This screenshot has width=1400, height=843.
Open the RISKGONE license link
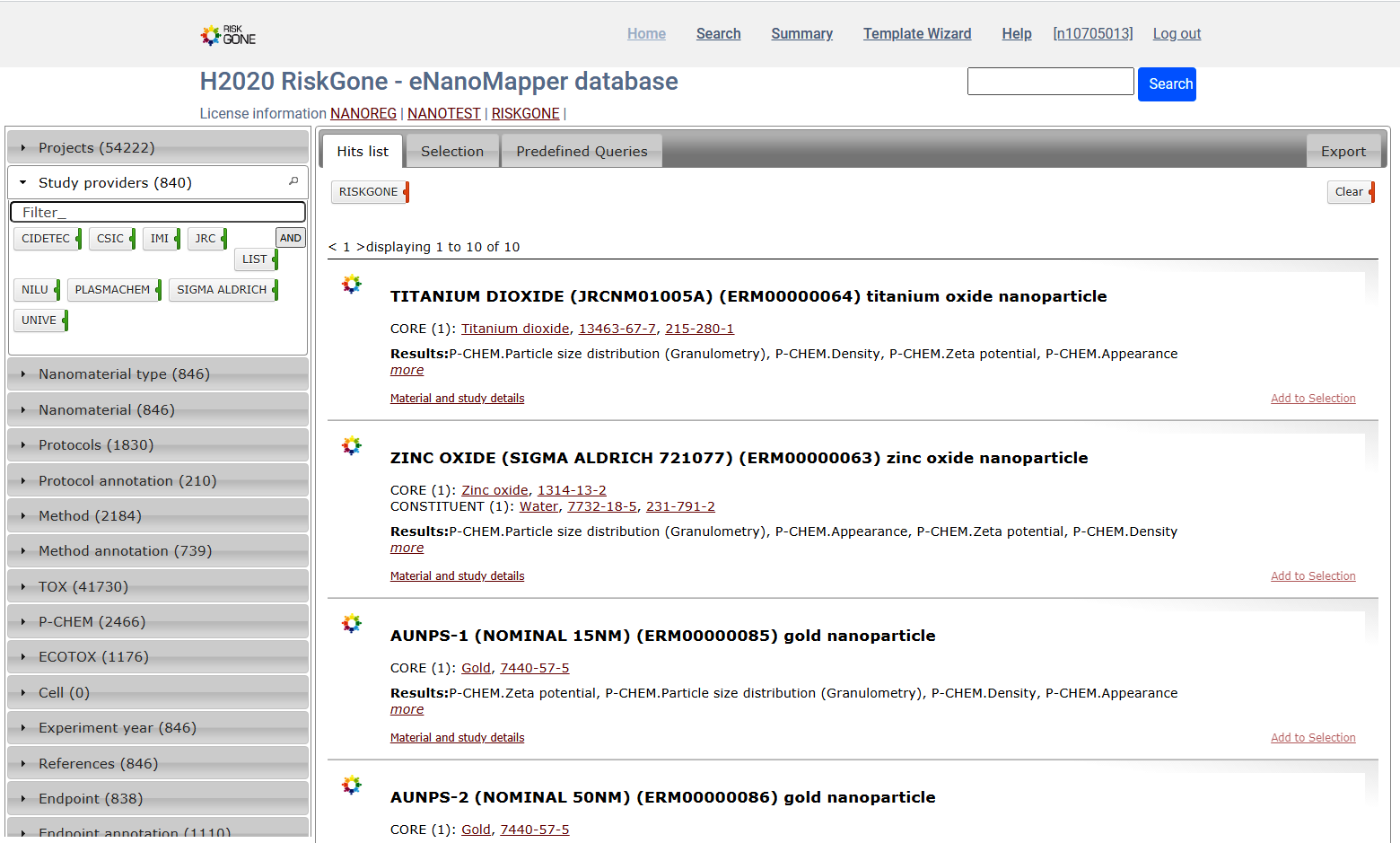tap(526, 114)
